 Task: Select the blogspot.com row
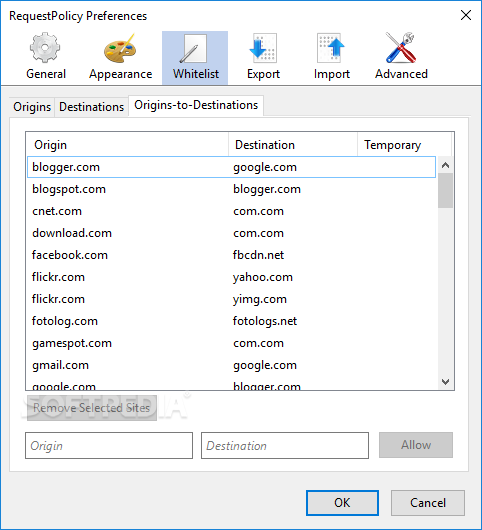tap(232, 189)
